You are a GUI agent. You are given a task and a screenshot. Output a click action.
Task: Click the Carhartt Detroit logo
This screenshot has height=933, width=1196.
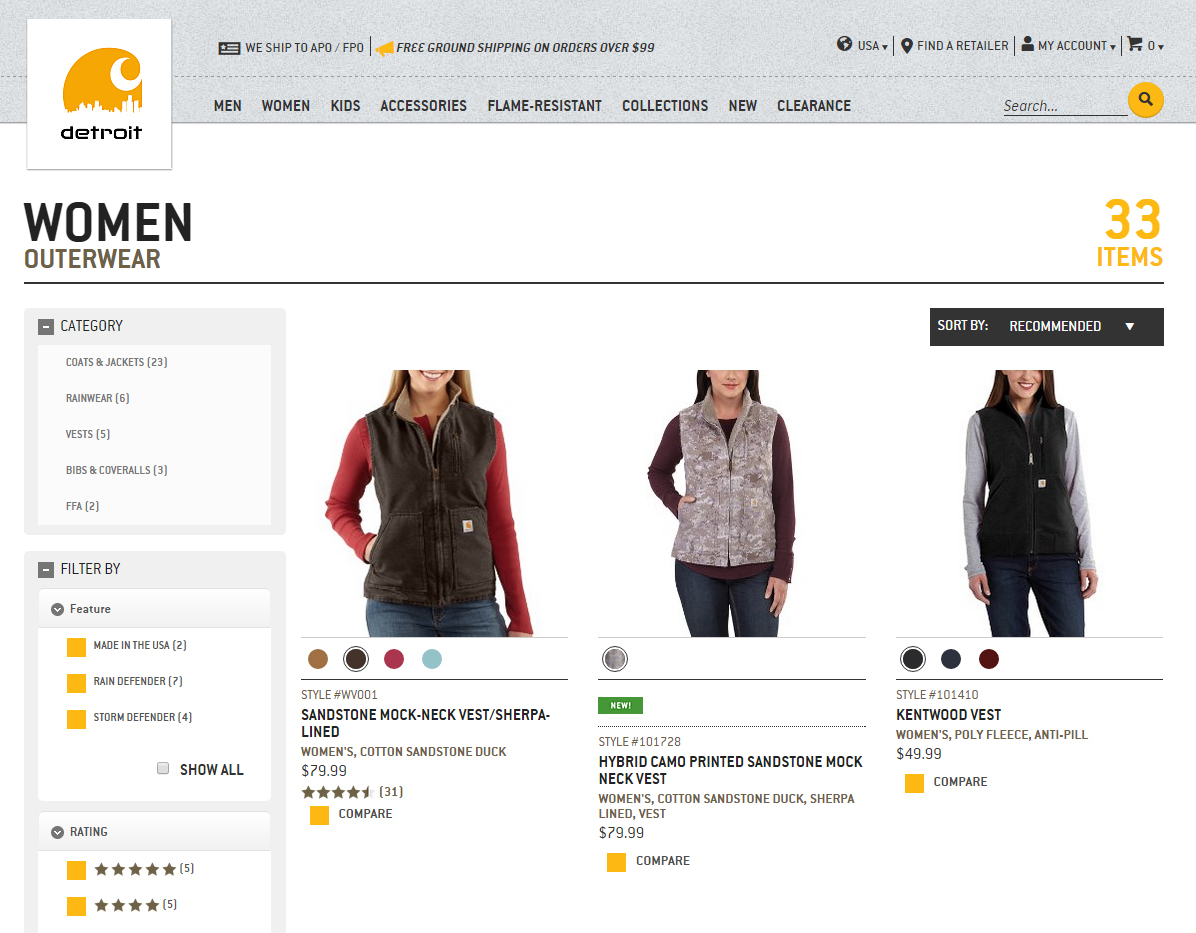pyautogui.click(x=100, y=94)
